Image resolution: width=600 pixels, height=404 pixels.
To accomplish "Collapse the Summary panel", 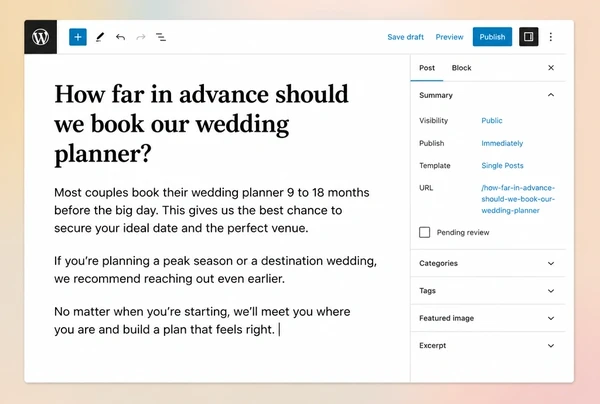I will [488, 95].
